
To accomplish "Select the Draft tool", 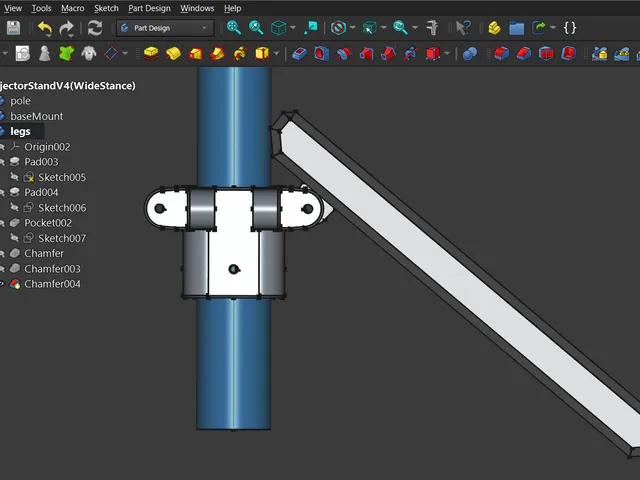I will 546,53.
